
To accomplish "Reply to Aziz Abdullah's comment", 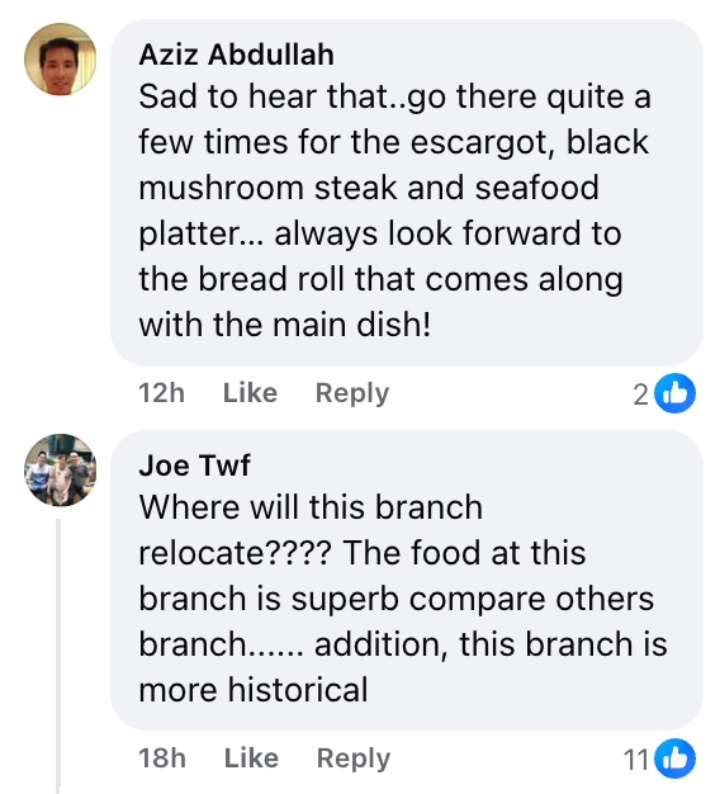I will [x=352, y=394].
